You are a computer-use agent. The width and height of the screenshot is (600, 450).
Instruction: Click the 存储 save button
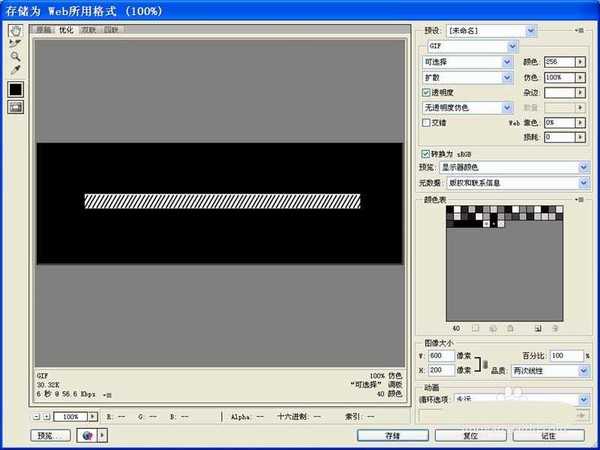tap(392, 436)
